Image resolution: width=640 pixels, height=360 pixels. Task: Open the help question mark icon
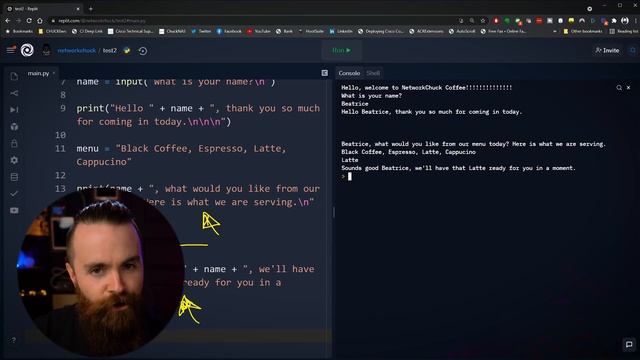13,340
